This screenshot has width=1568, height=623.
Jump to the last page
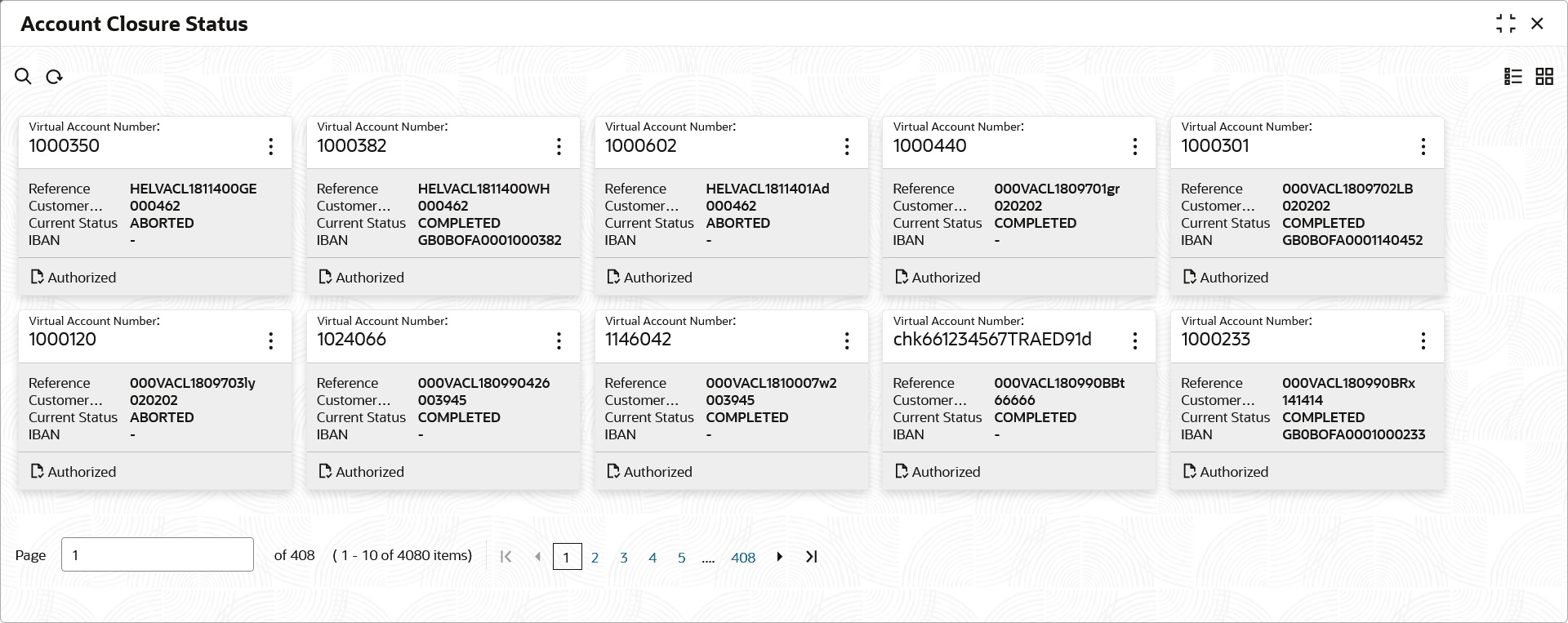tap(811, 557)
